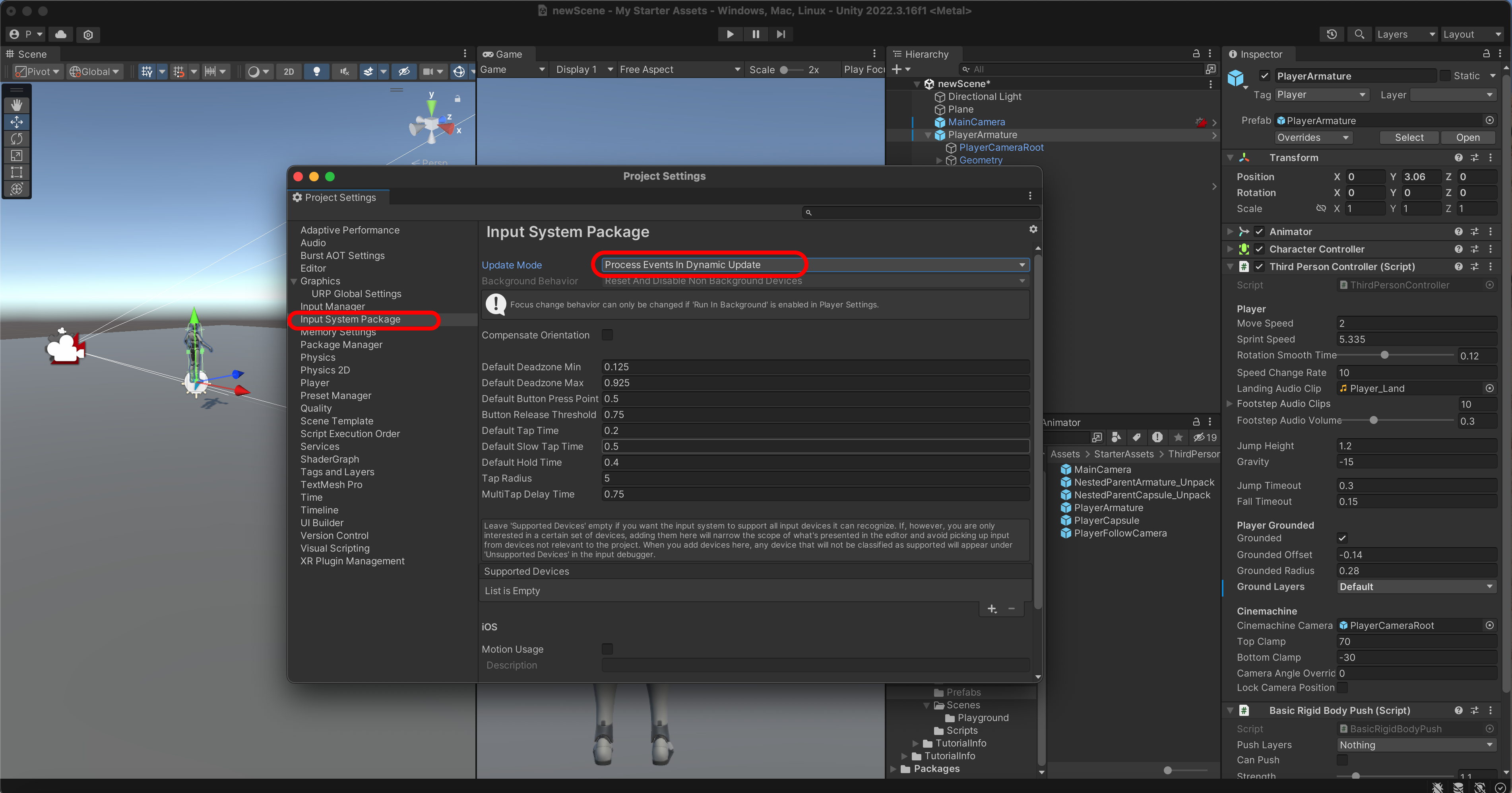This screenshot has height=793, width=1512.
Task: Open Undo History clock icon
Action: click(x=1331, y=34)
